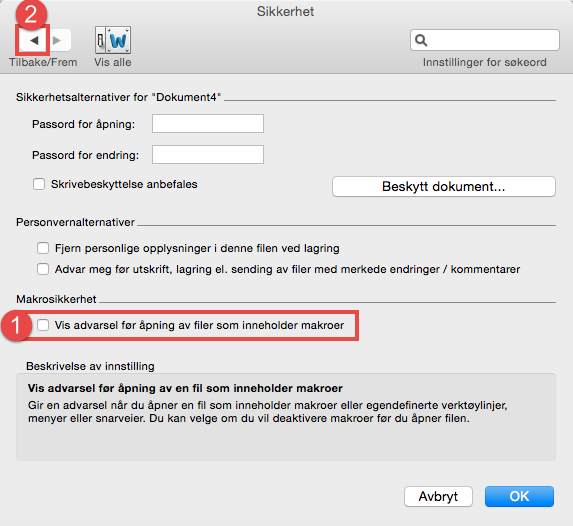Focus the Innstillinger for søkeord search field
This screenshot has width=573, height=526.
click(x=485, y=40)
